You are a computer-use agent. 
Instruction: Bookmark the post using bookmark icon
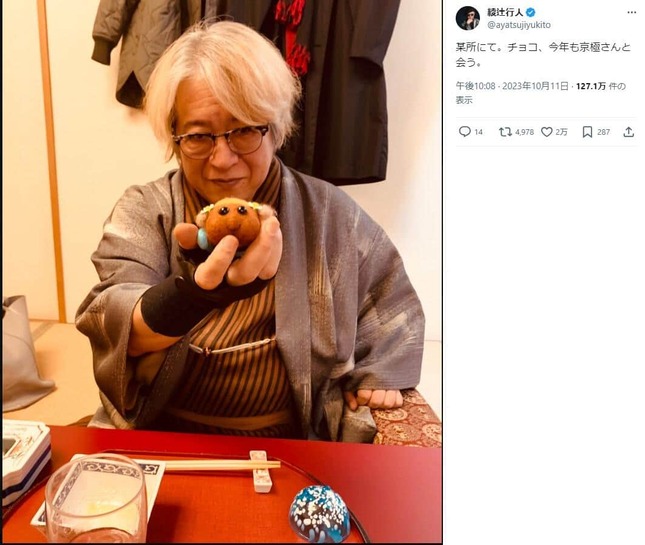coord(587,132)
